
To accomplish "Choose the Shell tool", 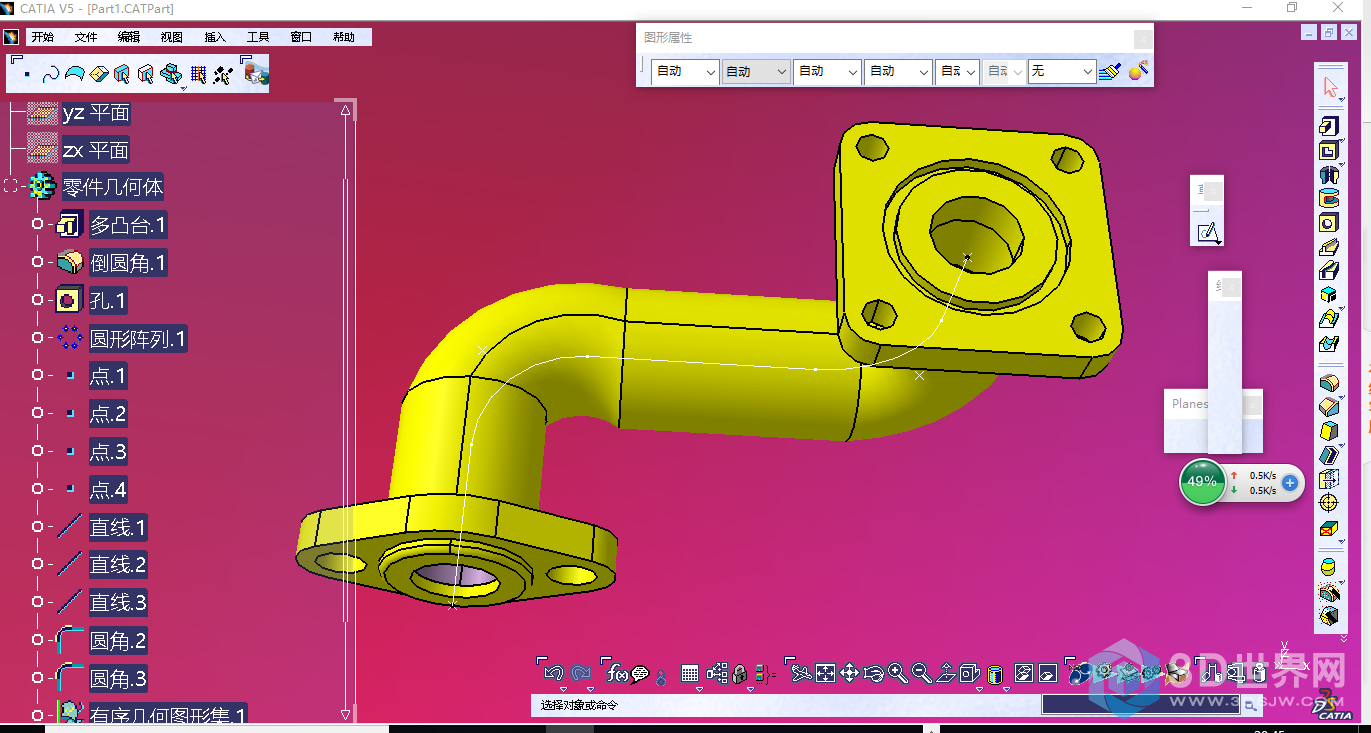I will tap(1328, 454).
